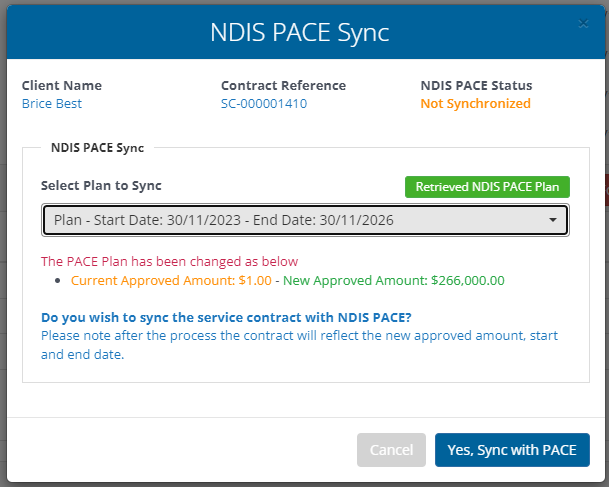The height and width of the screenshot is (487, 609).
Task: Click the 'Please note after the process' text
Action: click(299, 345)
